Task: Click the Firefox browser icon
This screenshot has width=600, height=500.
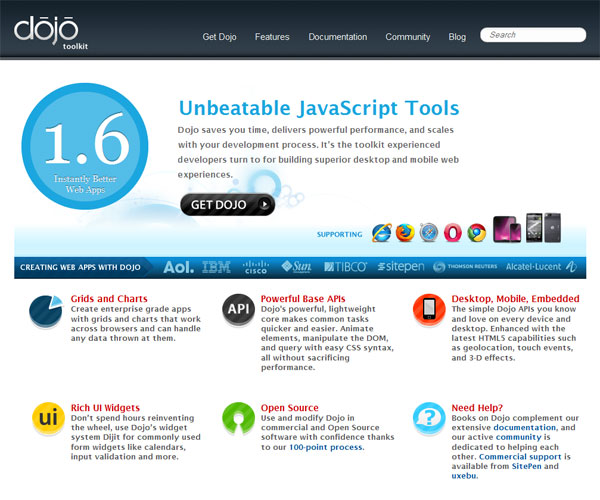Action: tap(405, 233)
